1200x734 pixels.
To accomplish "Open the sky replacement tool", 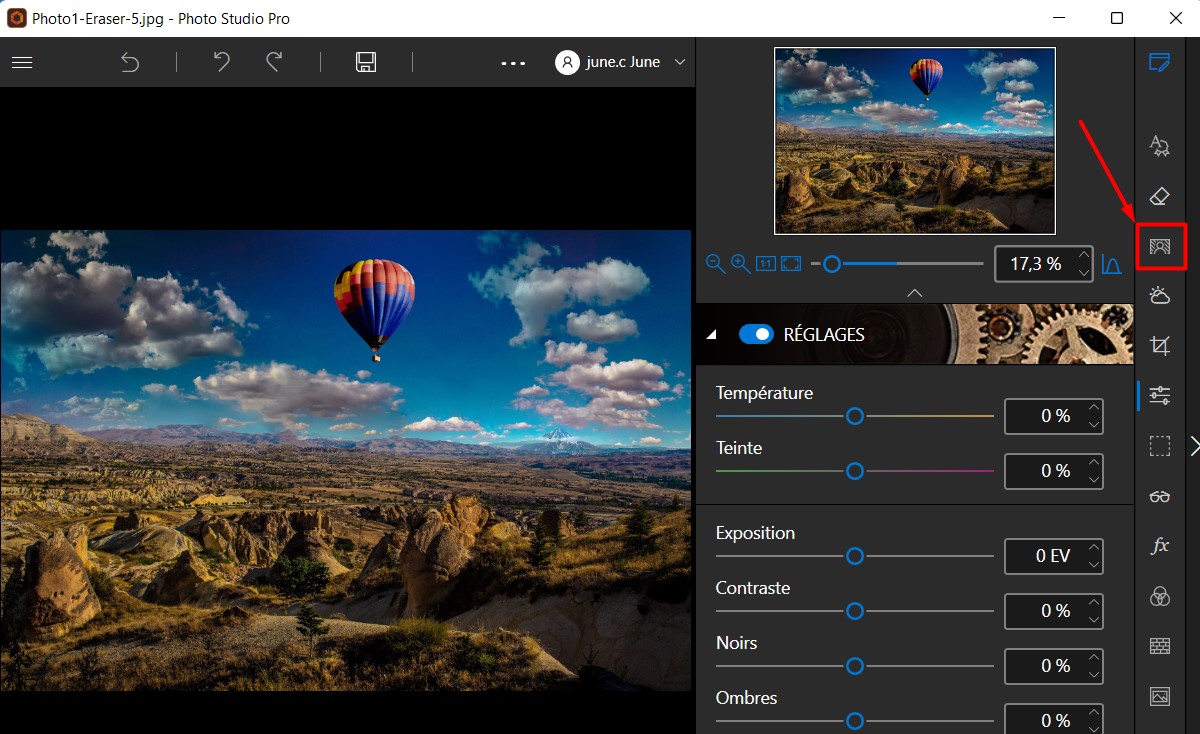I will 1160,296.
